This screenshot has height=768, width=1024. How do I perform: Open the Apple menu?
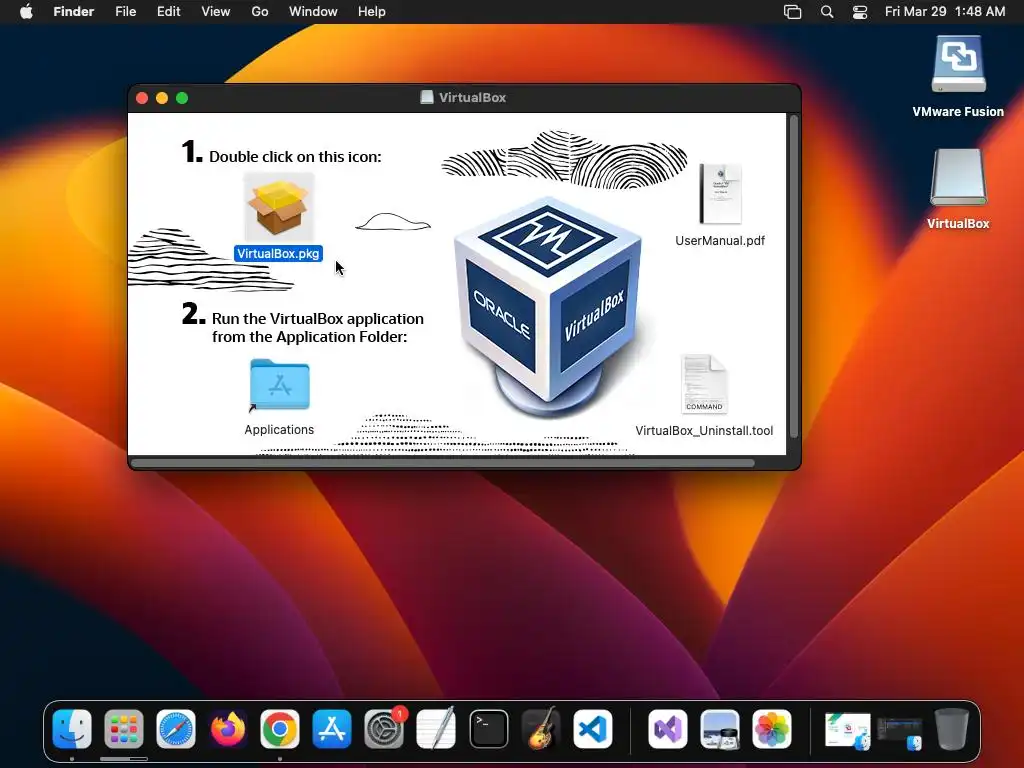pyautogui.click(x=26, y=12)
